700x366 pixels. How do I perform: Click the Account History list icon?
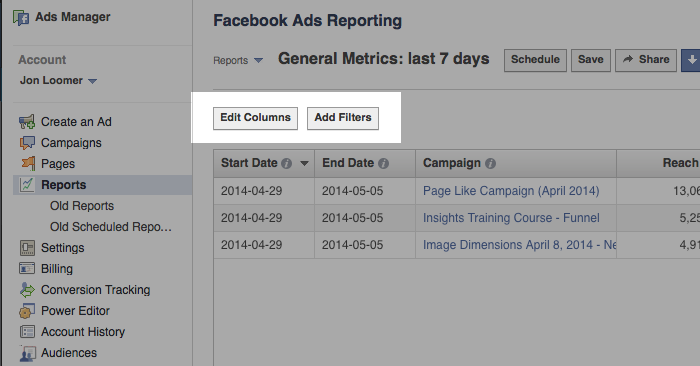point(27,332)
